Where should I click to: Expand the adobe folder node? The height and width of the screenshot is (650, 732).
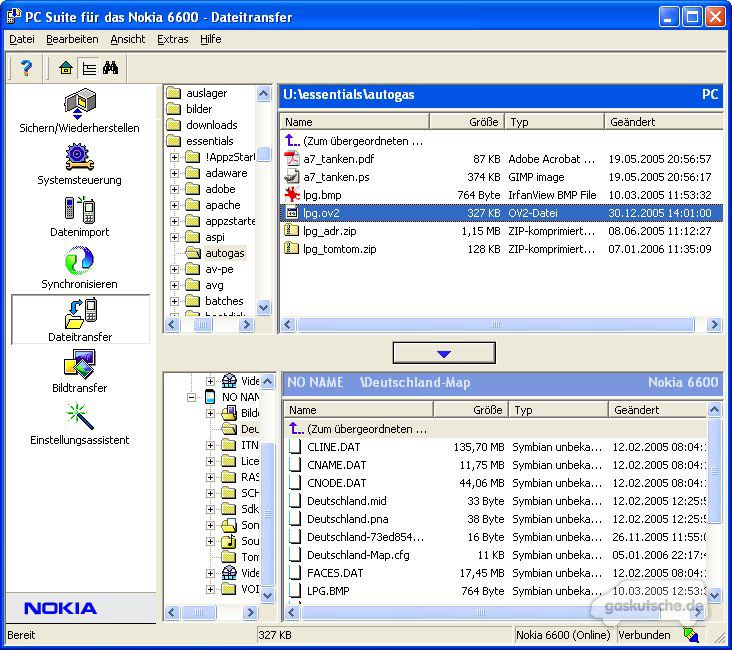[x=174, y=189]
